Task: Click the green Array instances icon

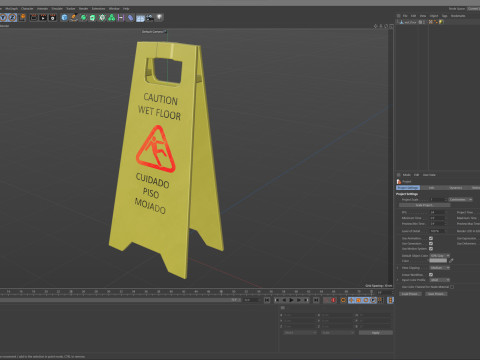Action: pos(112,18)
